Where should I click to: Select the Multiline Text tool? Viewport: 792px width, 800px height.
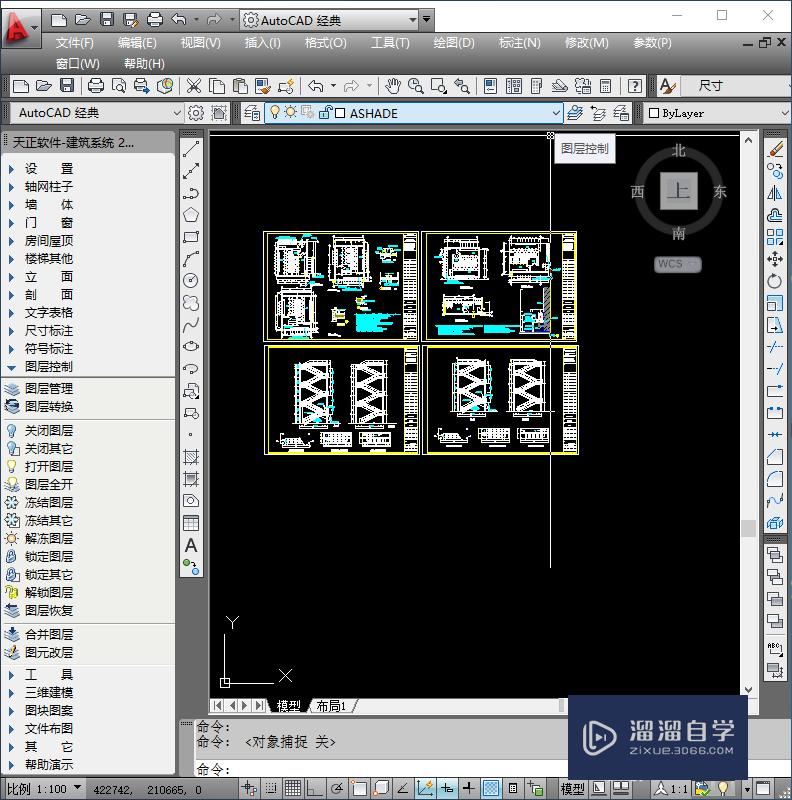[x=191, y=545]
